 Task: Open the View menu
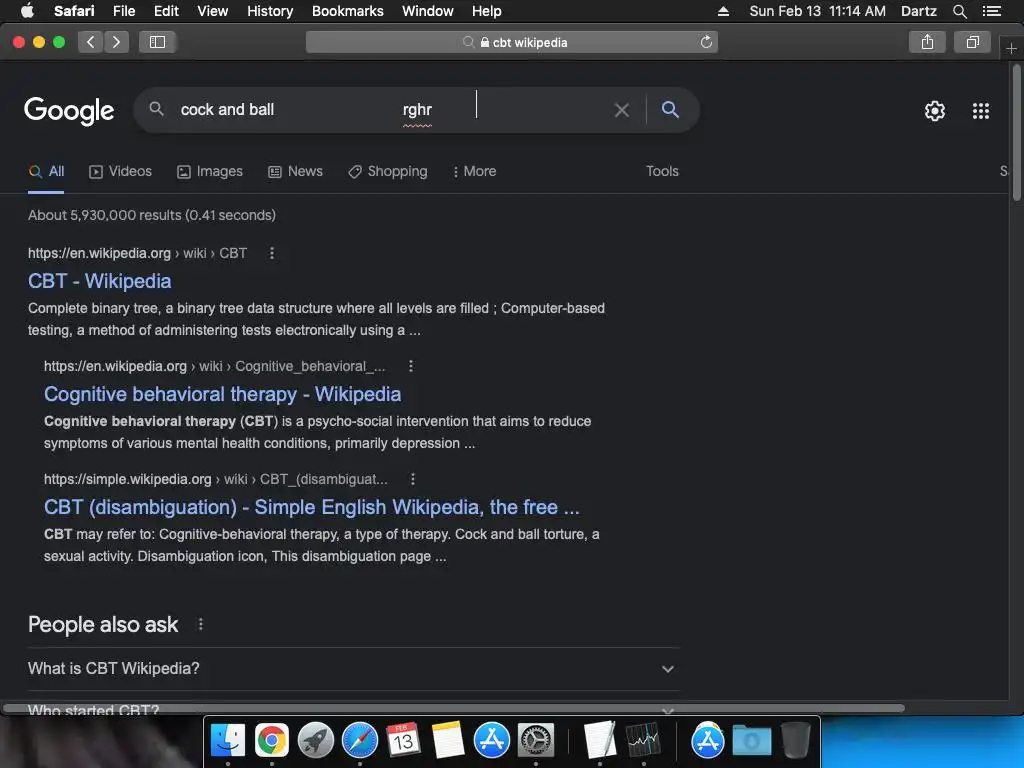[x=212, y=11]
